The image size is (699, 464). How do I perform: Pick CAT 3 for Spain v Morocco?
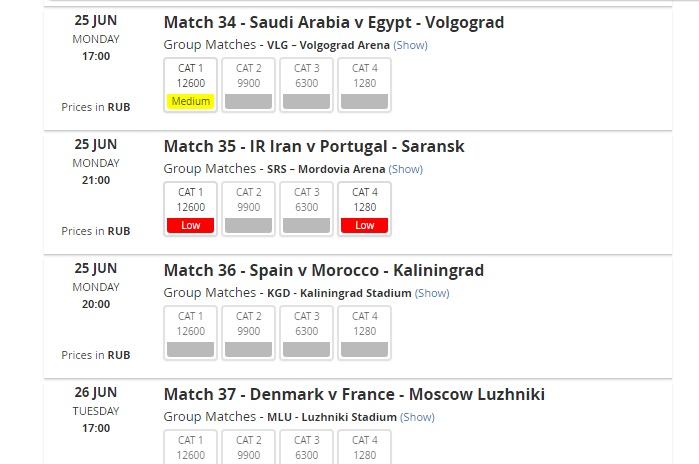click(x=306, y=332)
